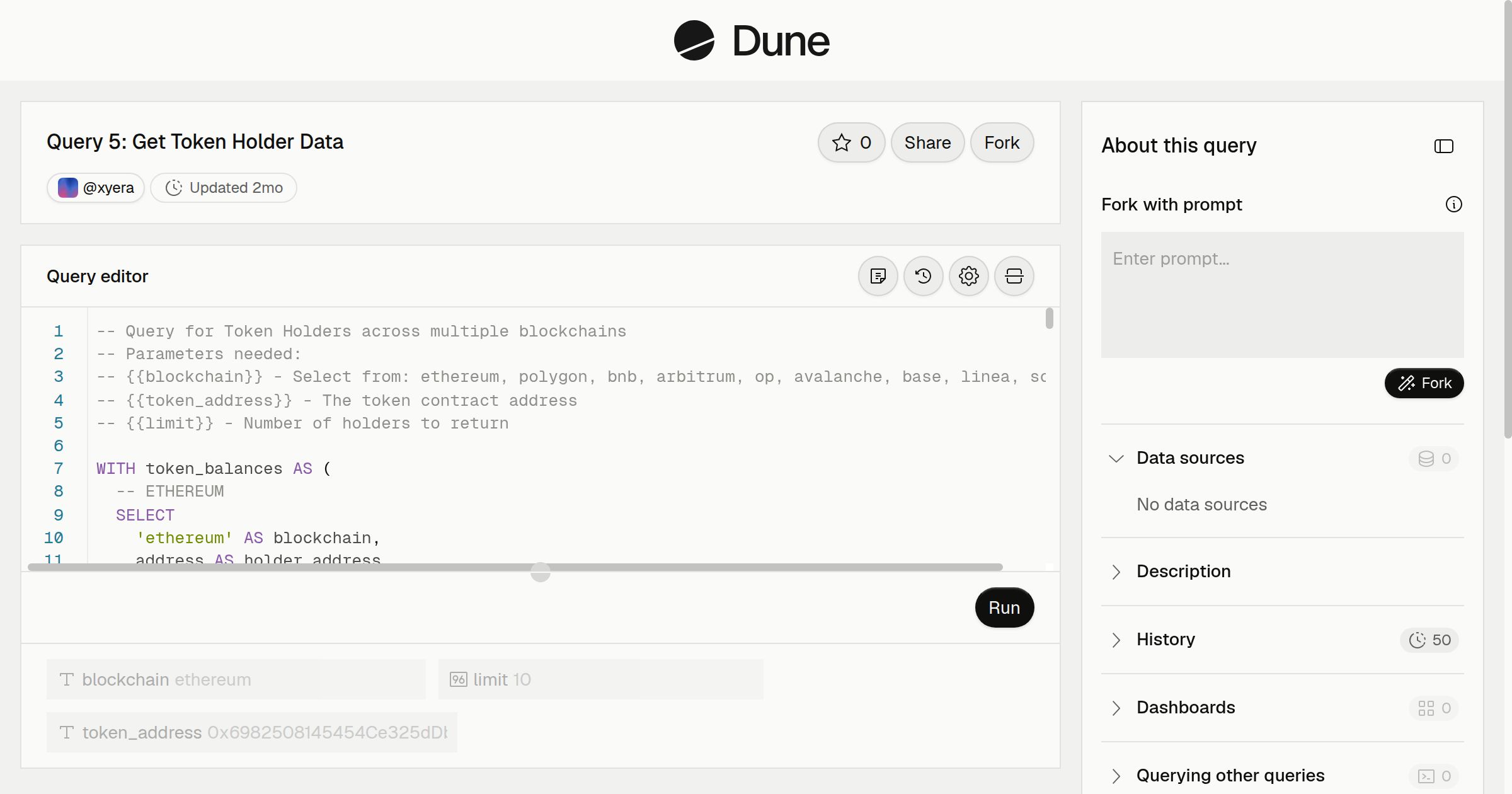1512x794 pixels.
Task: Focus the Enter prompt text area
Action: pyautogui.click(x=1282, y=295)
